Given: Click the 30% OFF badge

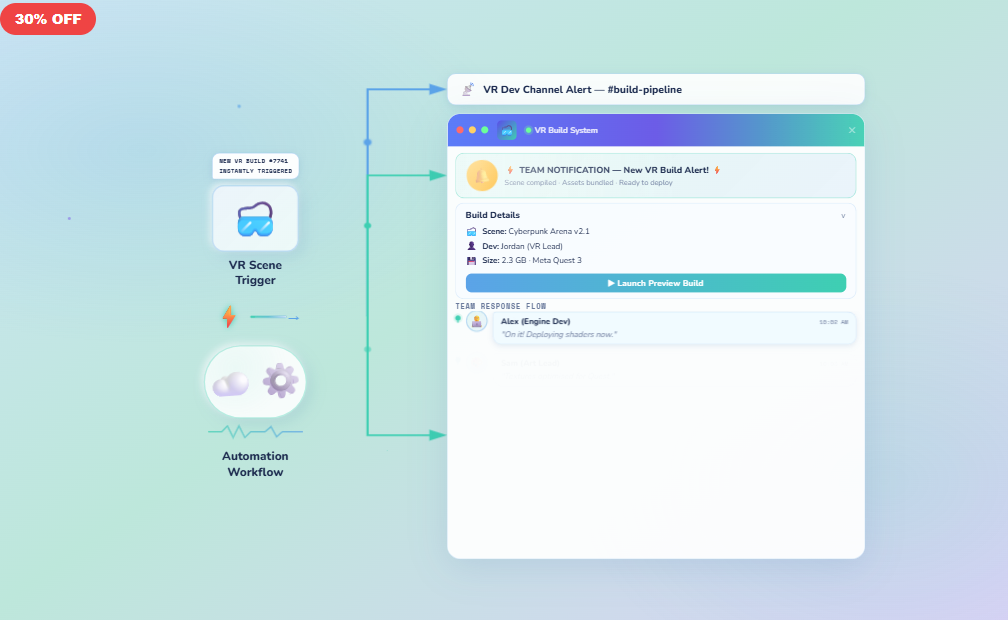Looking at the screenshot, I should pos(48,18).
